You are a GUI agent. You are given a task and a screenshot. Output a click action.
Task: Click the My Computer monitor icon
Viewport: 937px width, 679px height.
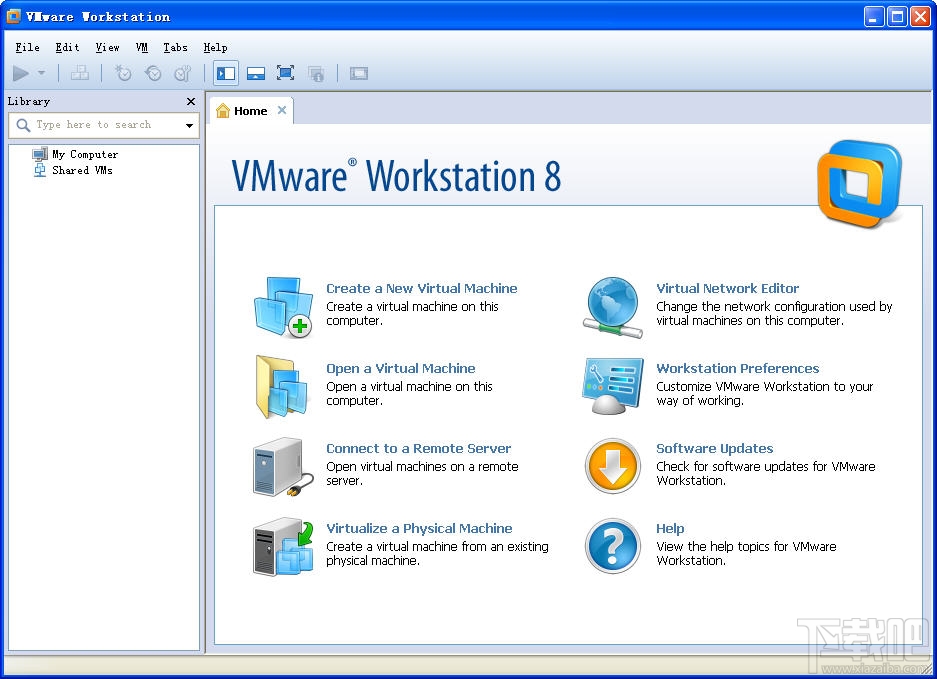coord(39,154)
